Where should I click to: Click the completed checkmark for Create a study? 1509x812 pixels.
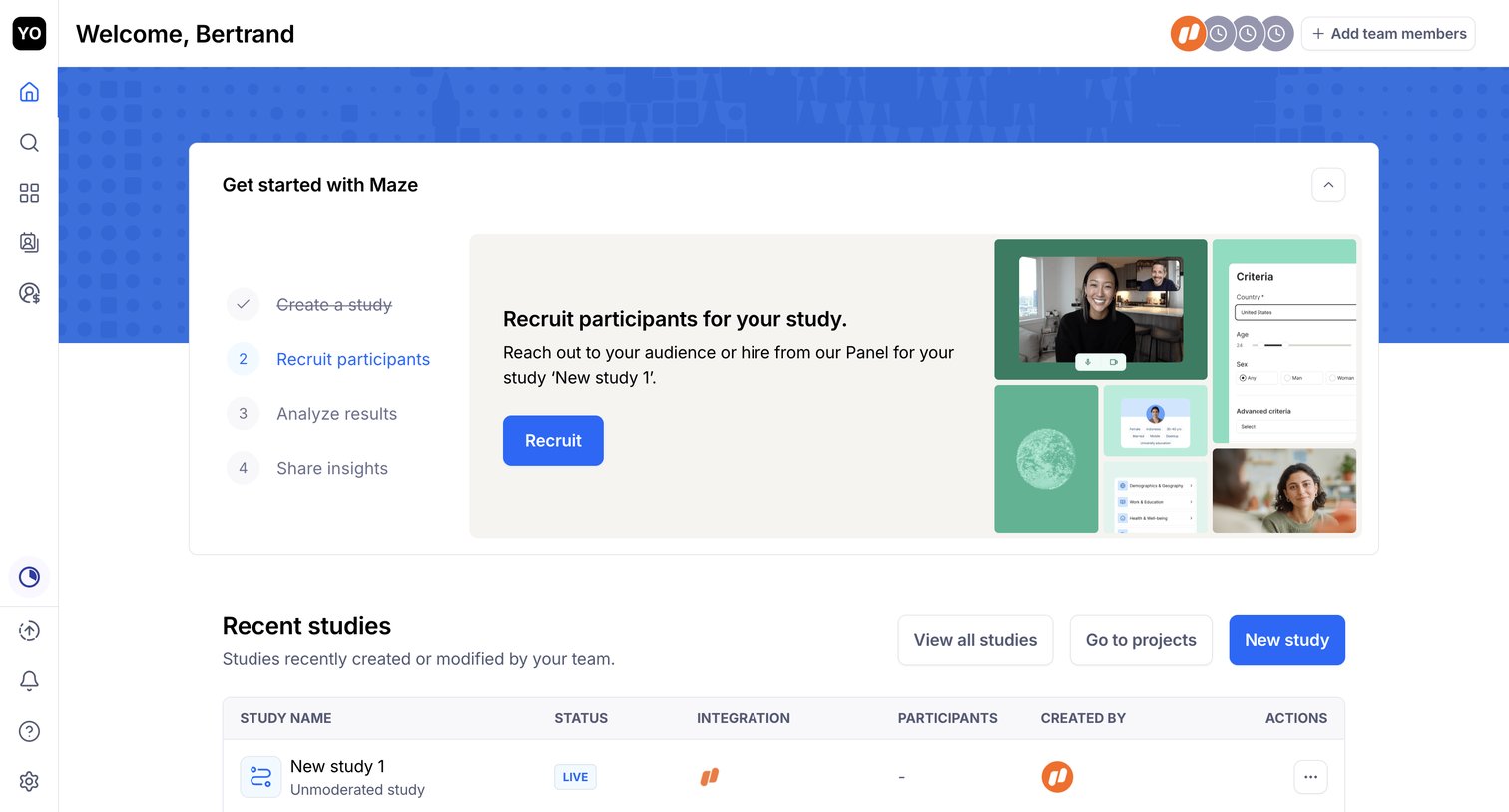pyautogui.click(x=243, y=304)
